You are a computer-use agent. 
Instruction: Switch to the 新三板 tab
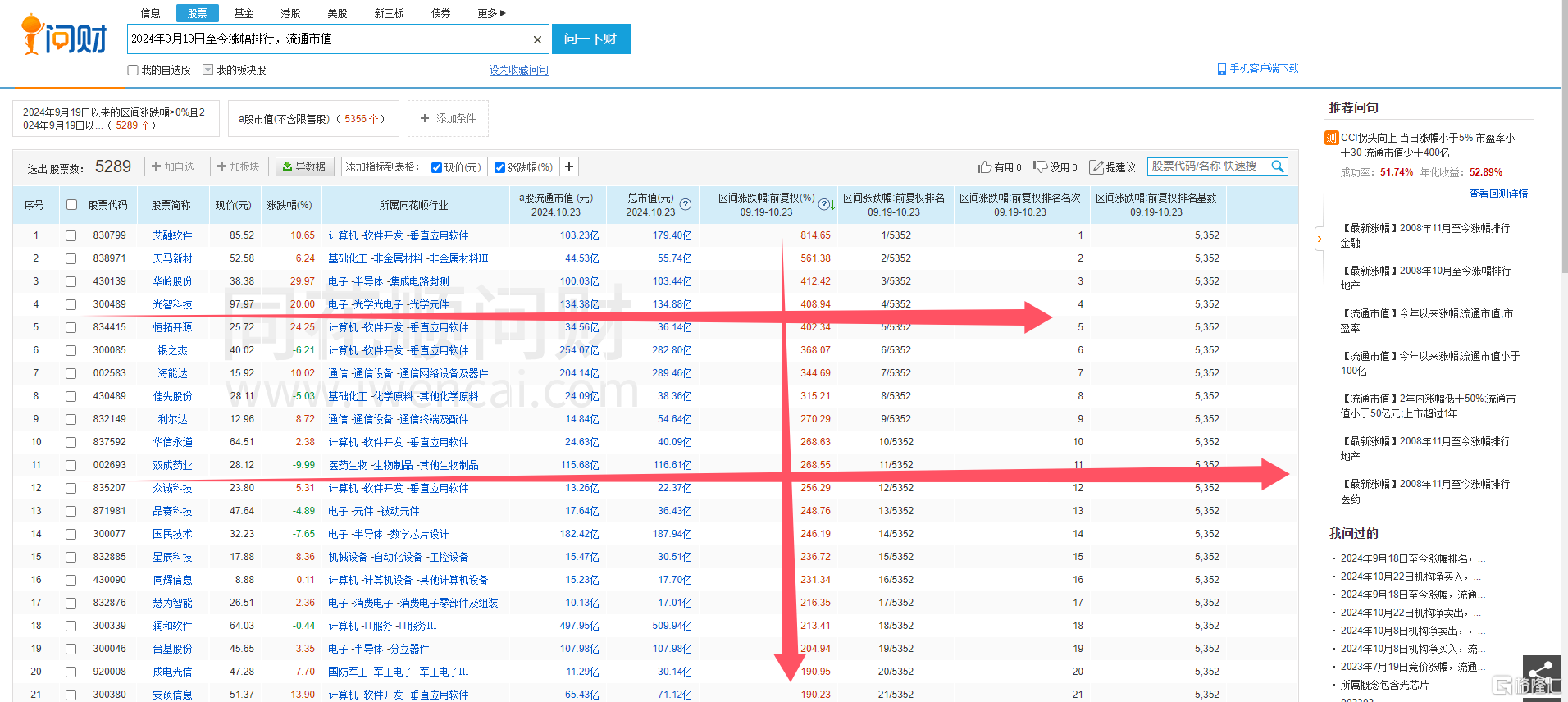390,13
